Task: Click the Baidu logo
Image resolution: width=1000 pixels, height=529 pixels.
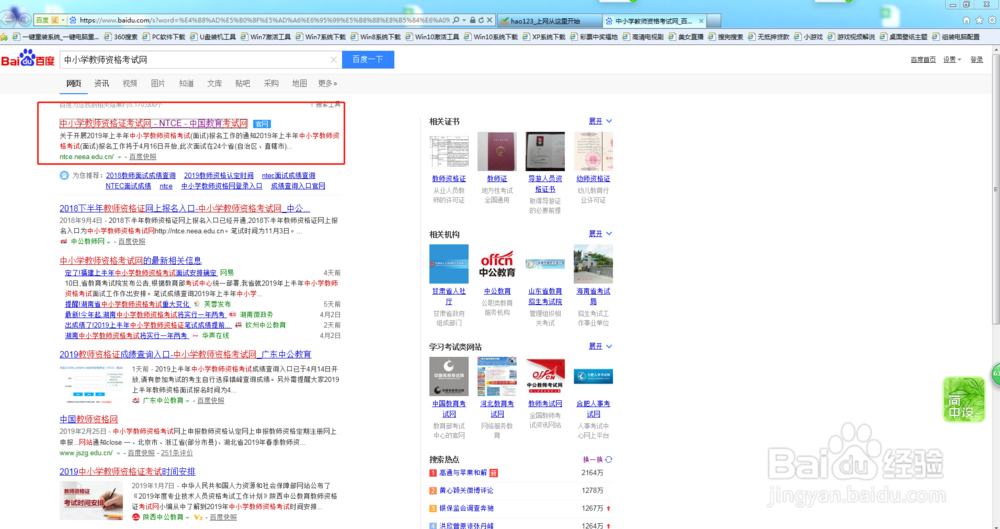Action: pyautogui.click(x=27, y=59)
